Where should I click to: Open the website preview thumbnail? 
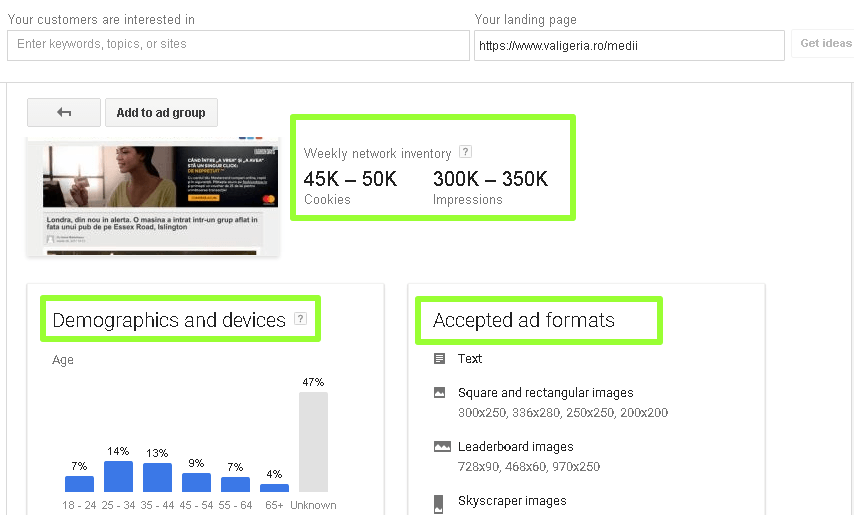pos(153,196)
